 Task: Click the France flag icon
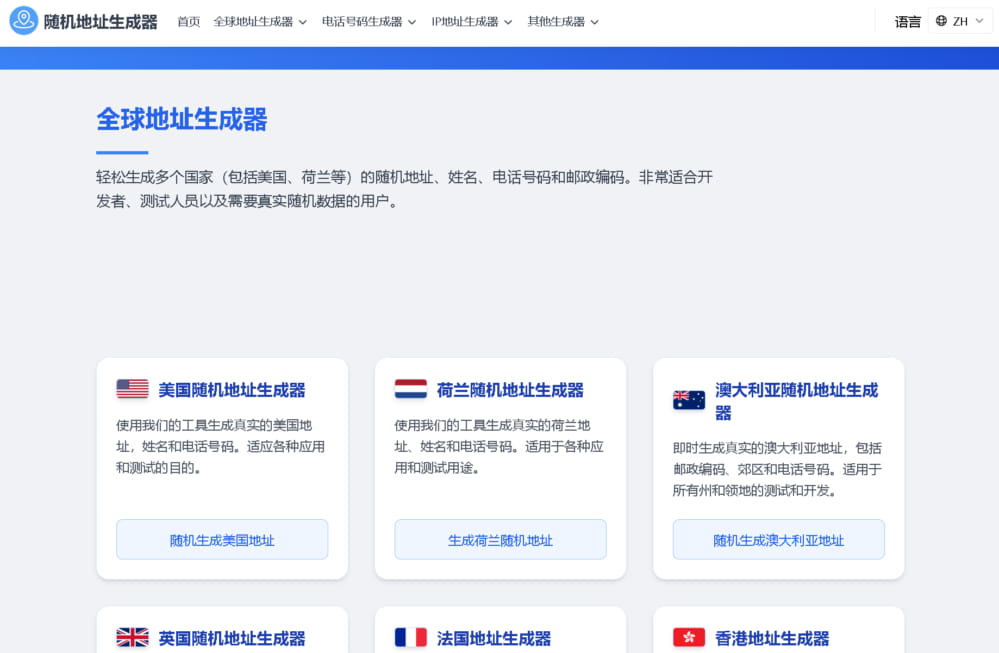pyautogui.click(x=410, y=637)
